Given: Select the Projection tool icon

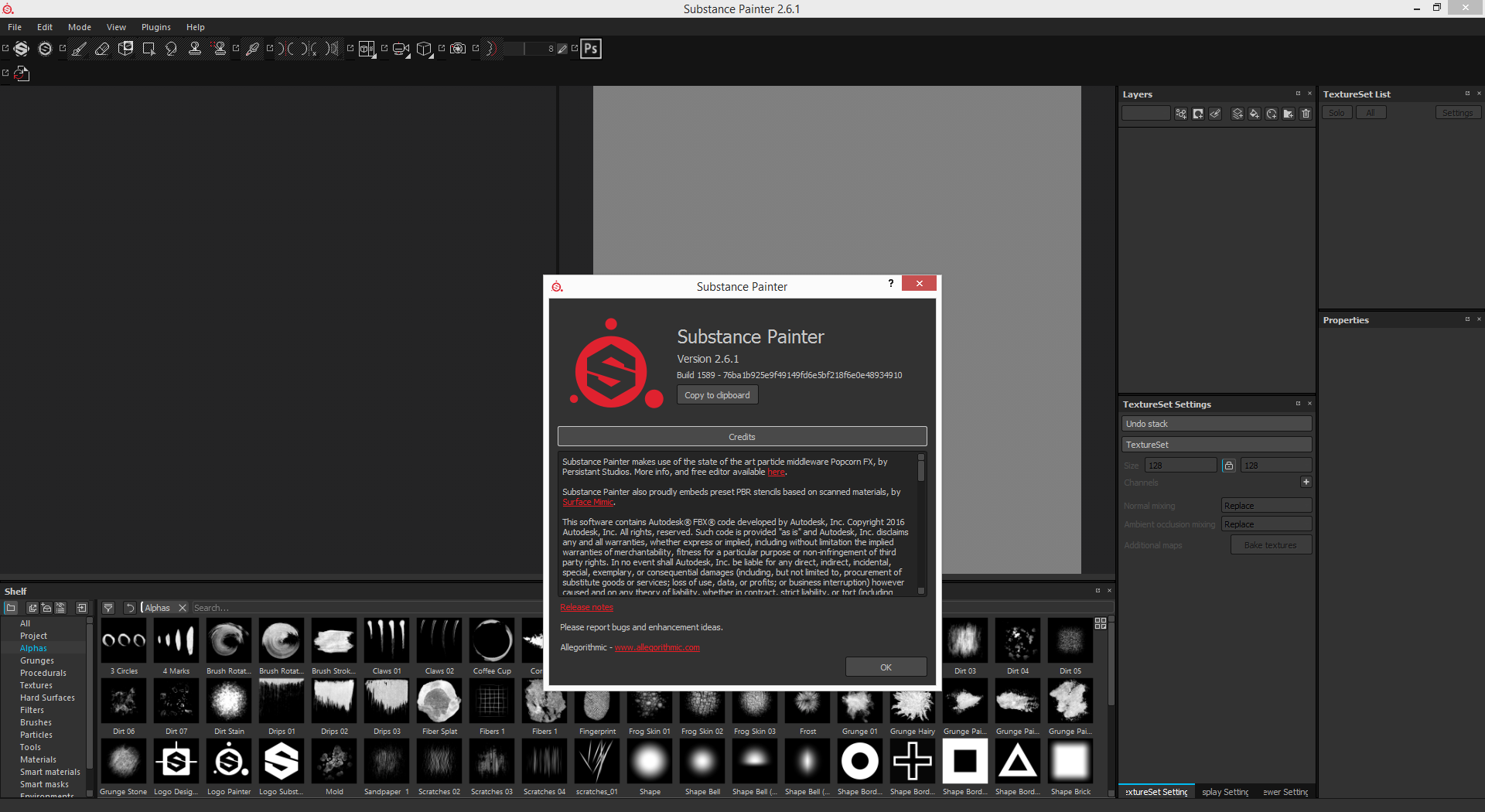Looking at the screenshot, I should point(125,49).
